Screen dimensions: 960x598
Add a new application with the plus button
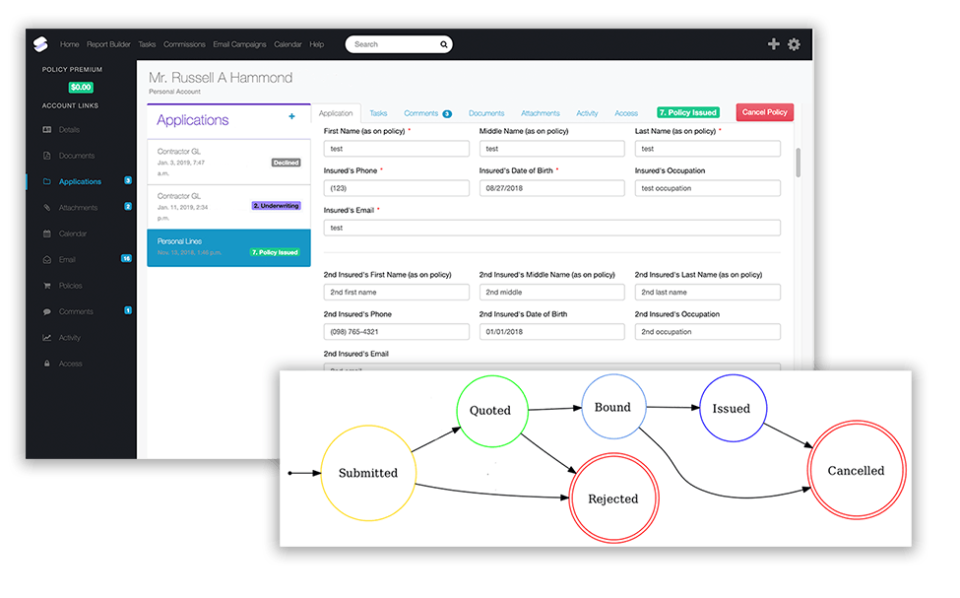(291, 116)
